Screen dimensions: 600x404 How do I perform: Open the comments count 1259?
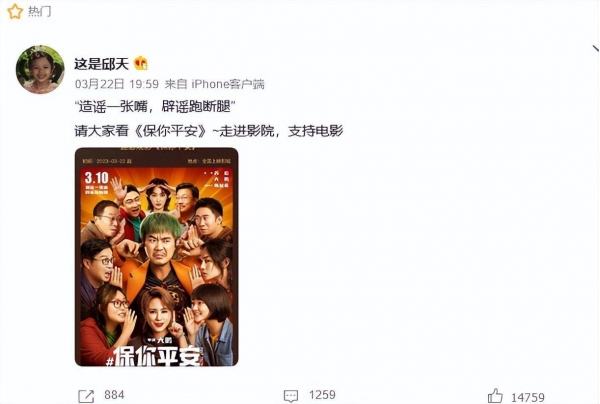[322, 395]
